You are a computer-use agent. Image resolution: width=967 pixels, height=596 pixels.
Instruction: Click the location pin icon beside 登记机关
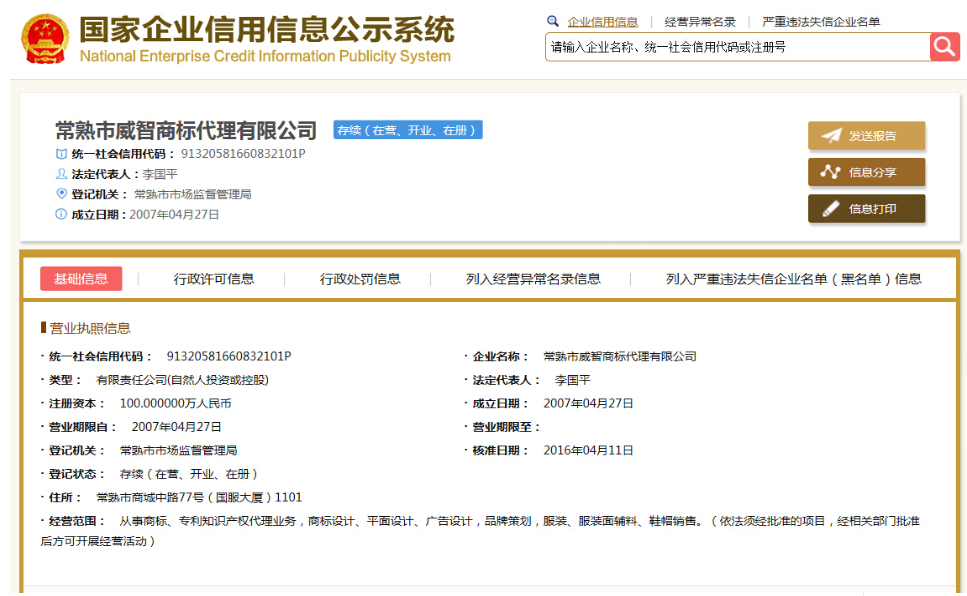[x=61, y=194]
